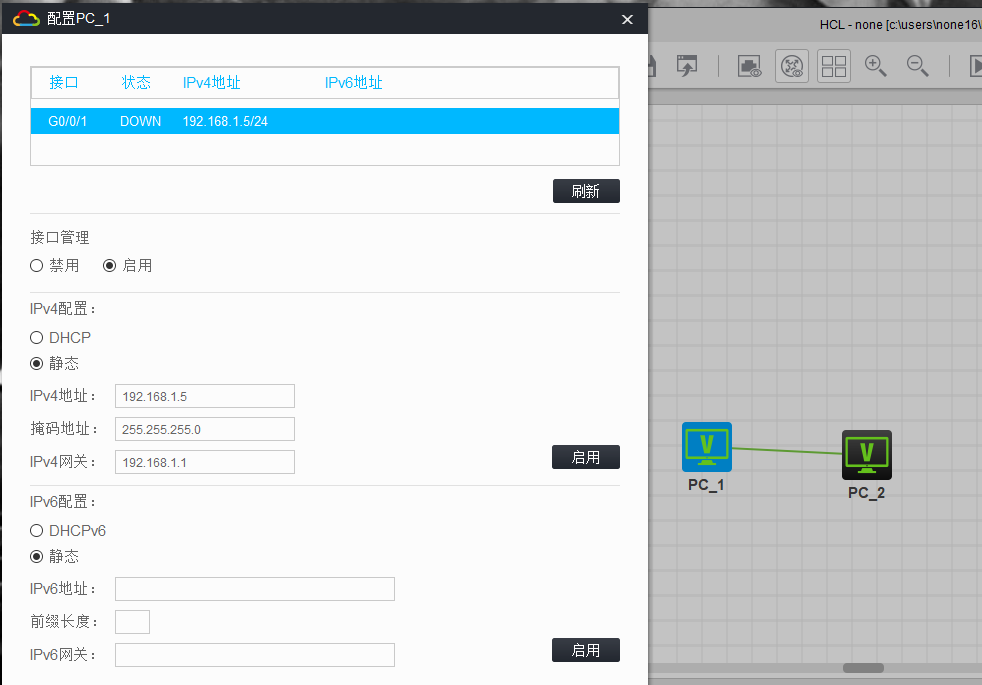Click the 掩码地址 field showing 255.255.255.0

pos(205,430)
